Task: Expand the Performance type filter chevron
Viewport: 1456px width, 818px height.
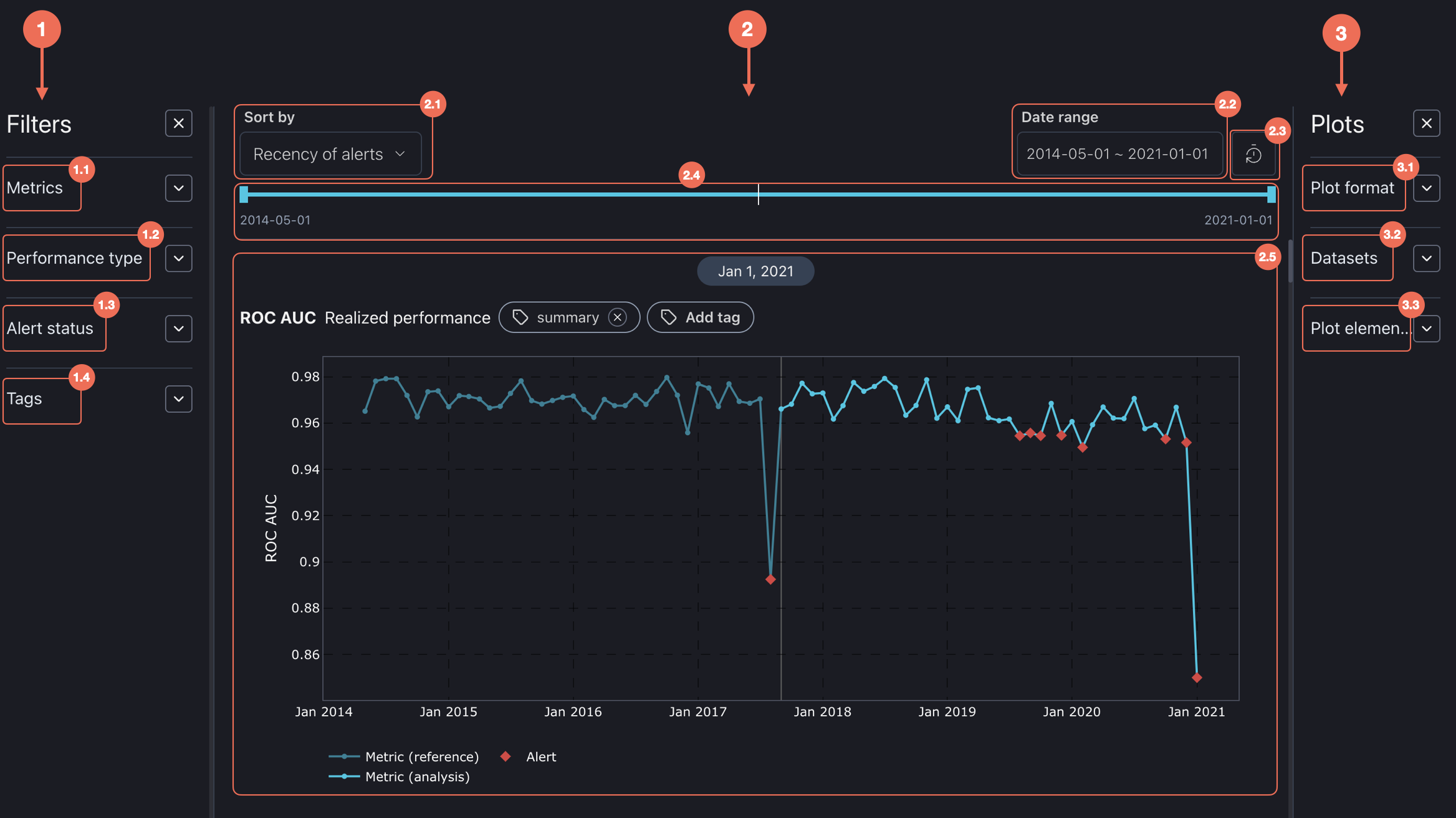Action: (178, 258)
